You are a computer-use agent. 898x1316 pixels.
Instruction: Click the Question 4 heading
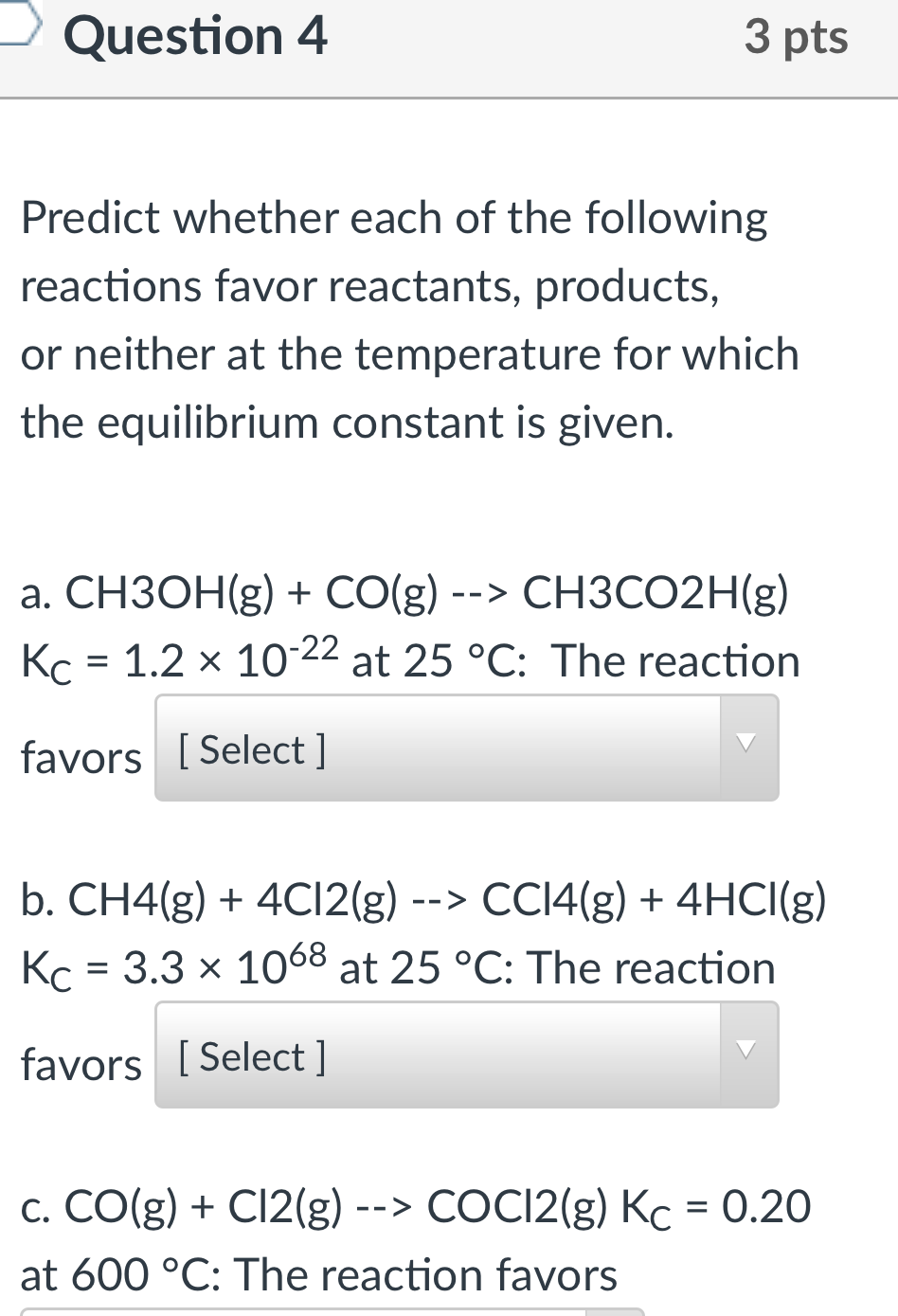[195, 38]
